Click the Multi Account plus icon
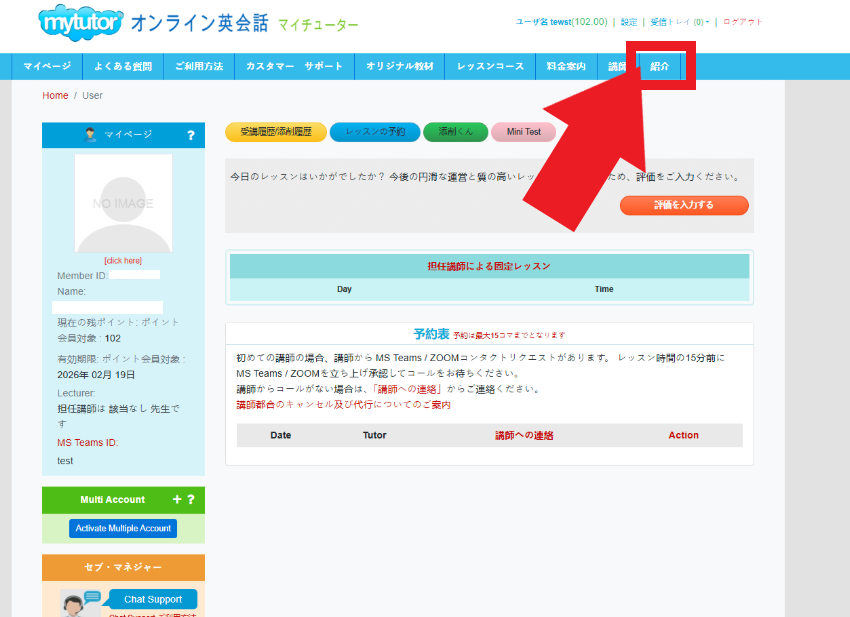 coord(177,499)
